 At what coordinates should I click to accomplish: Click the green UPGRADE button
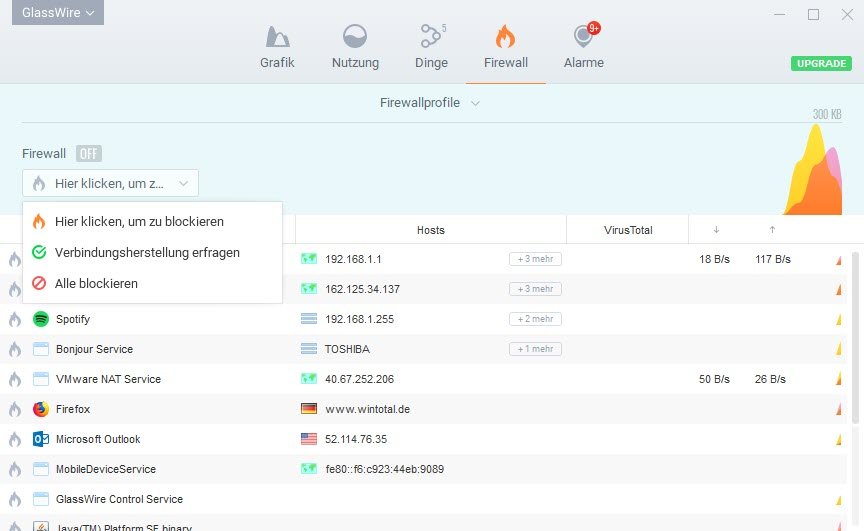(821, 63)
